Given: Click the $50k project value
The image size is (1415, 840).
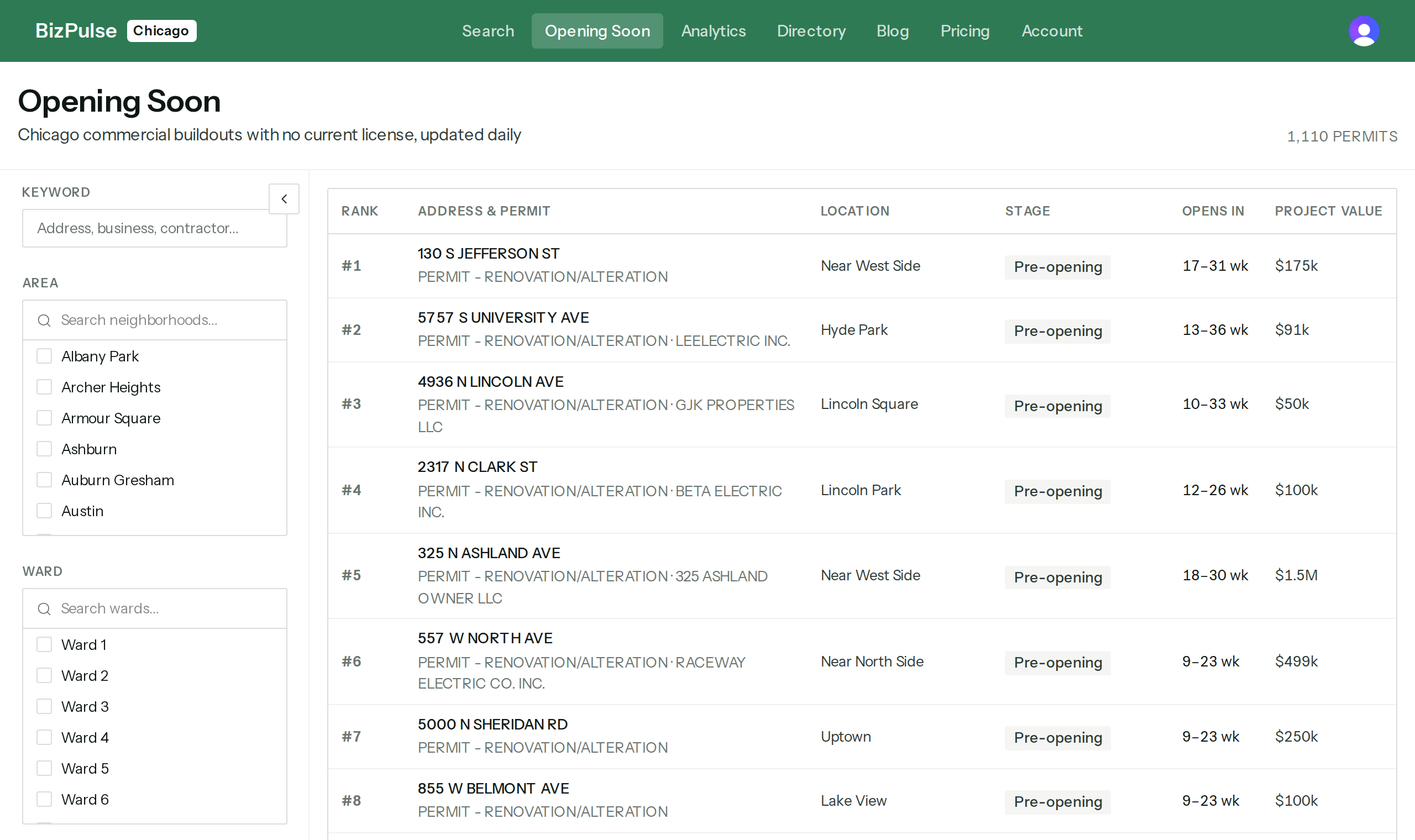Looking at the screenshot, I should pos(1292,404).
